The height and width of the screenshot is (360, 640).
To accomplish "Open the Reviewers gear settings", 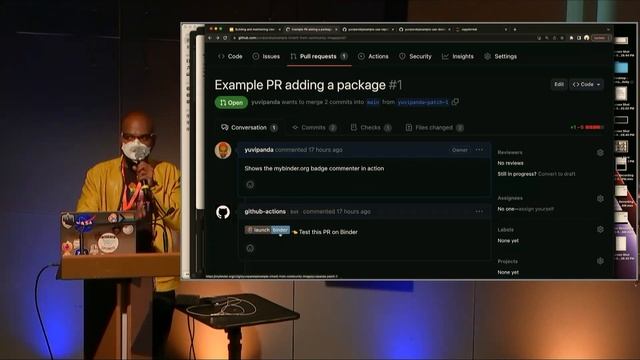I will [600, 152].
